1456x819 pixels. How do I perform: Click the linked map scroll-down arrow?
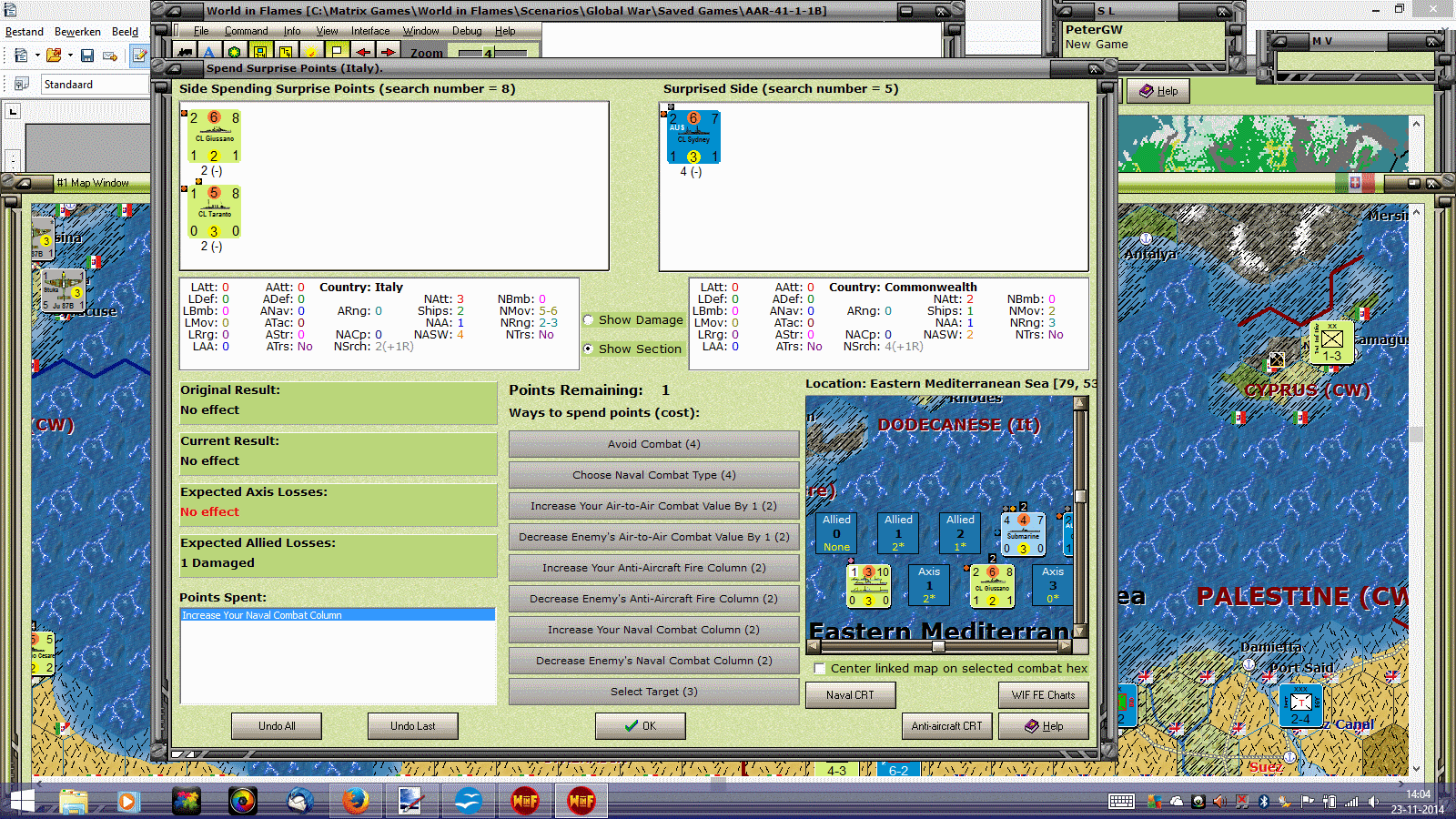(1081, 631)
